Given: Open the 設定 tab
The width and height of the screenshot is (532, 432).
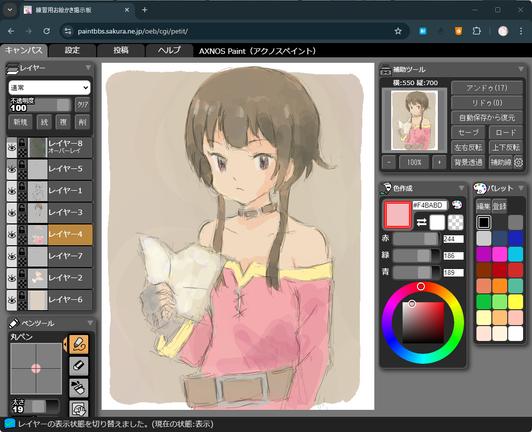Looking at the screenshot, I should [72, 51].
